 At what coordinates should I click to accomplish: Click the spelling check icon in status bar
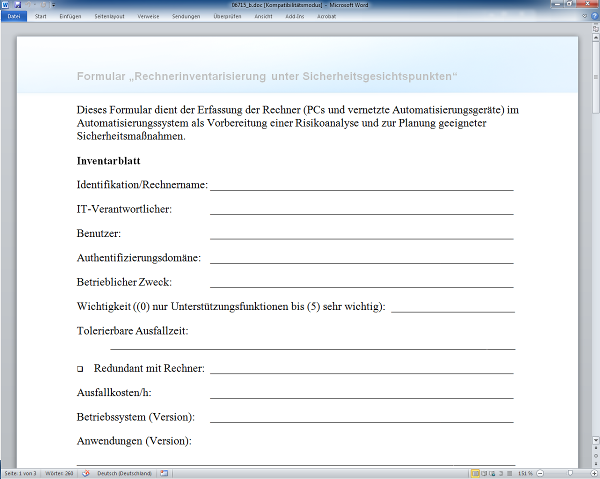click(85, 473)
